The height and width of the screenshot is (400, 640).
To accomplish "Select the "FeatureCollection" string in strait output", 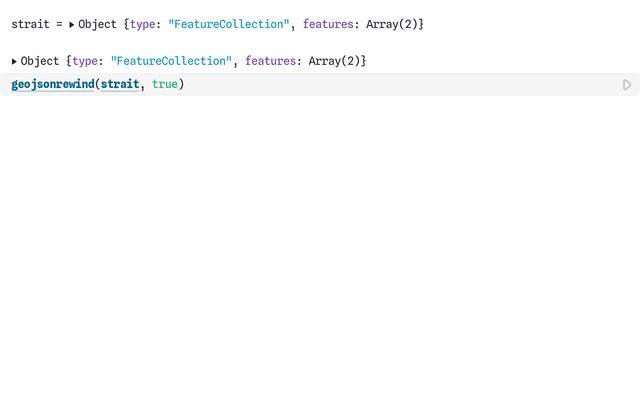I will [x=229, y=24].
